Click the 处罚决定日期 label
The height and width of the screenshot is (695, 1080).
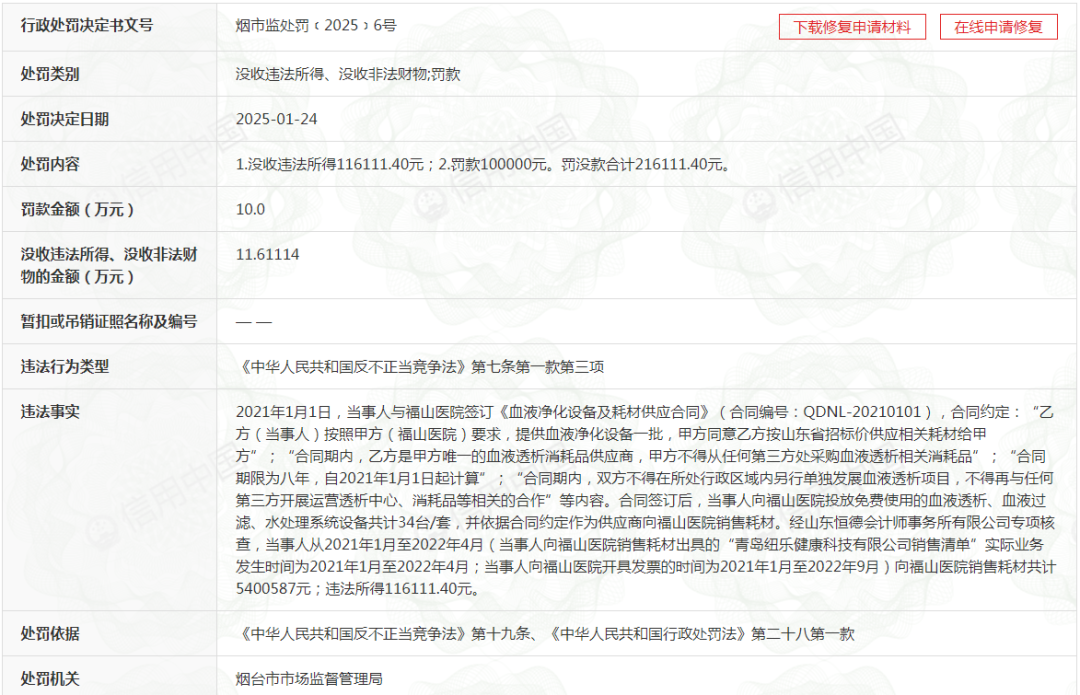click(x=65, y=119)
